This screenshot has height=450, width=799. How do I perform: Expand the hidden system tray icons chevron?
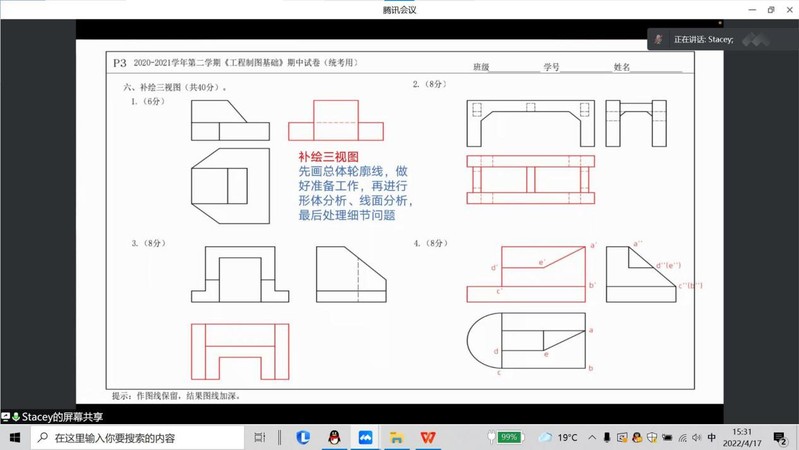pyautogui.click(x=592, y=438)
